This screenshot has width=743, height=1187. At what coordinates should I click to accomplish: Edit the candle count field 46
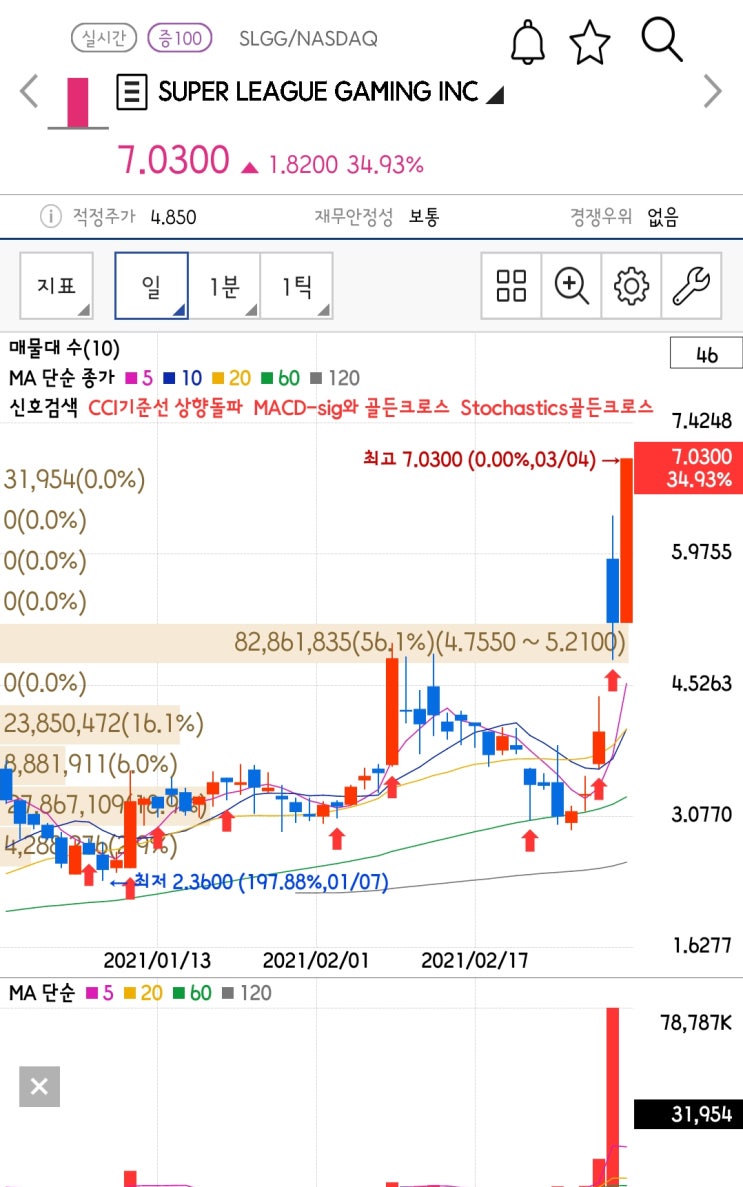[706, 354]
